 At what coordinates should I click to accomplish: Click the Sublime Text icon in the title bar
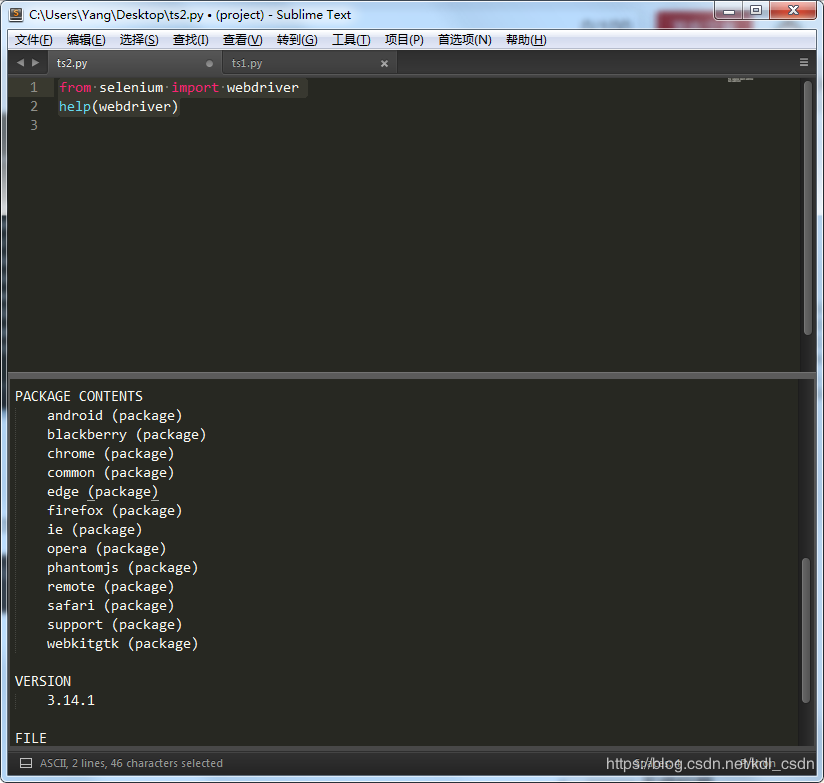tap(14, 13)
